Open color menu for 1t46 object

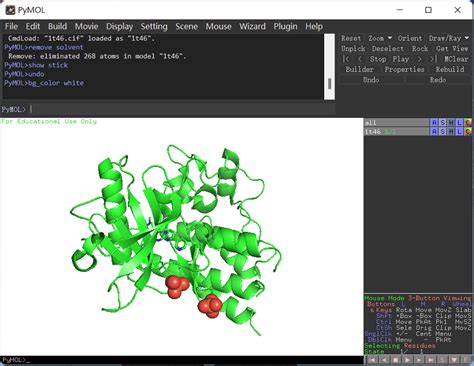pos(468,132)
